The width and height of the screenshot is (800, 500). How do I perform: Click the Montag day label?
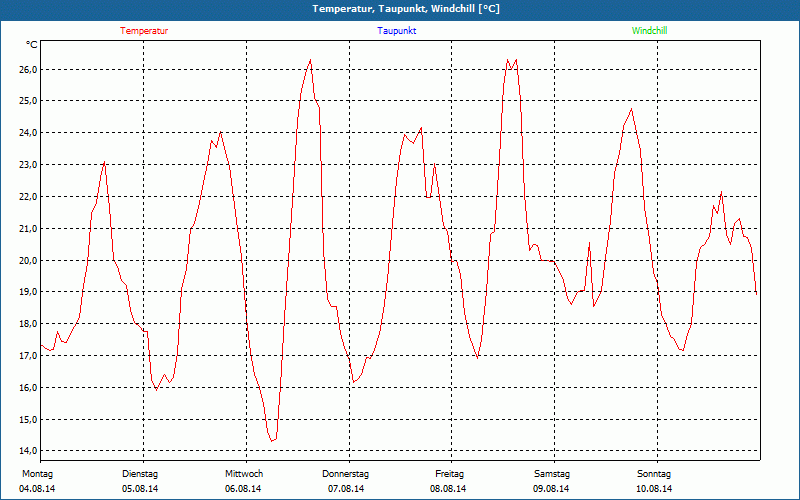click(x=37, y=474)
